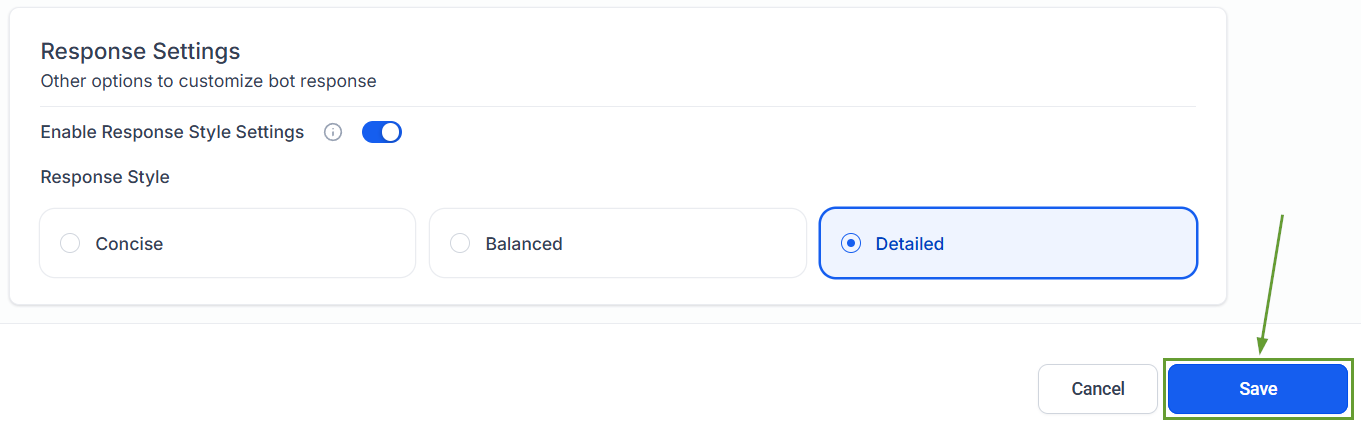This screenshot has width=1361, height=426.
Task: Disable the Response Style Settings toggle
Action: (381, 132)
